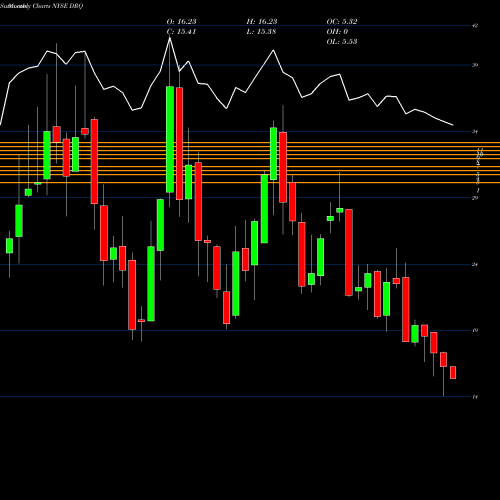
Task: Click the 'OL: 5.53' value
Action: click(x=342, y=41)
